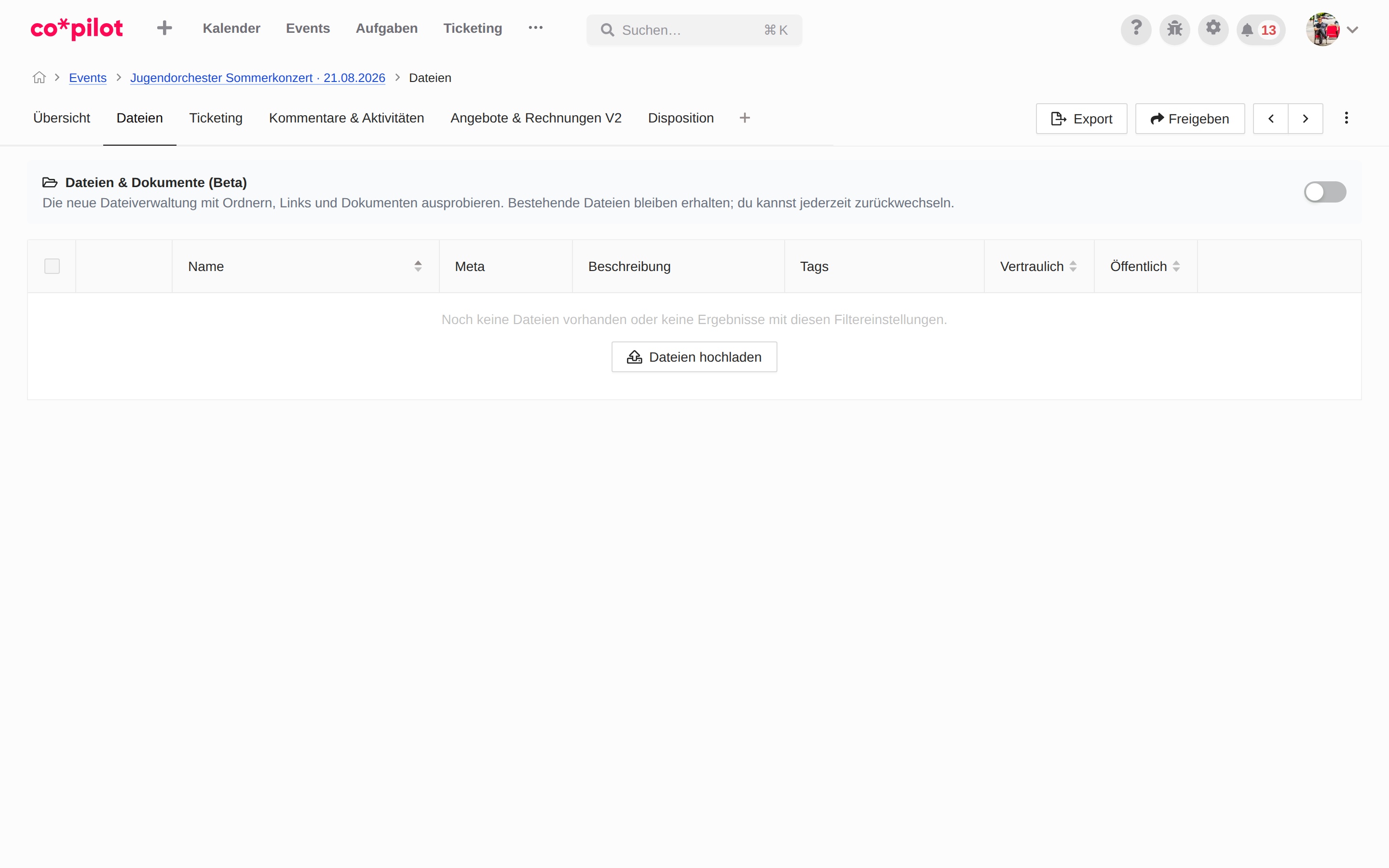Click the Dateien & Dokumente (Beta) heading
The height and width of the screenshot is (868, 1389).
coord(156,183)
